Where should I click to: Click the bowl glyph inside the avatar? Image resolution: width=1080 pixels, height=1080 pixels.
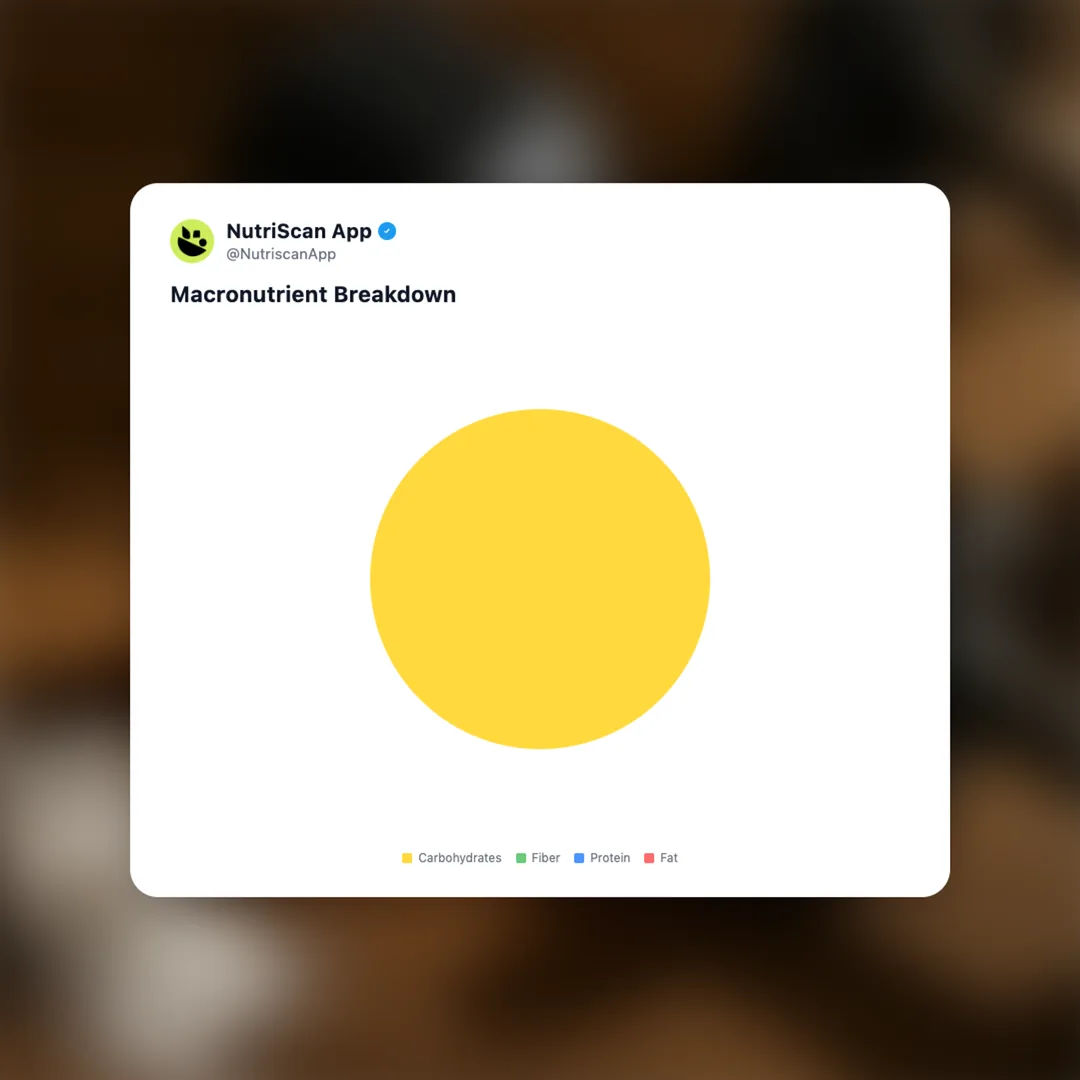(192, 242)
